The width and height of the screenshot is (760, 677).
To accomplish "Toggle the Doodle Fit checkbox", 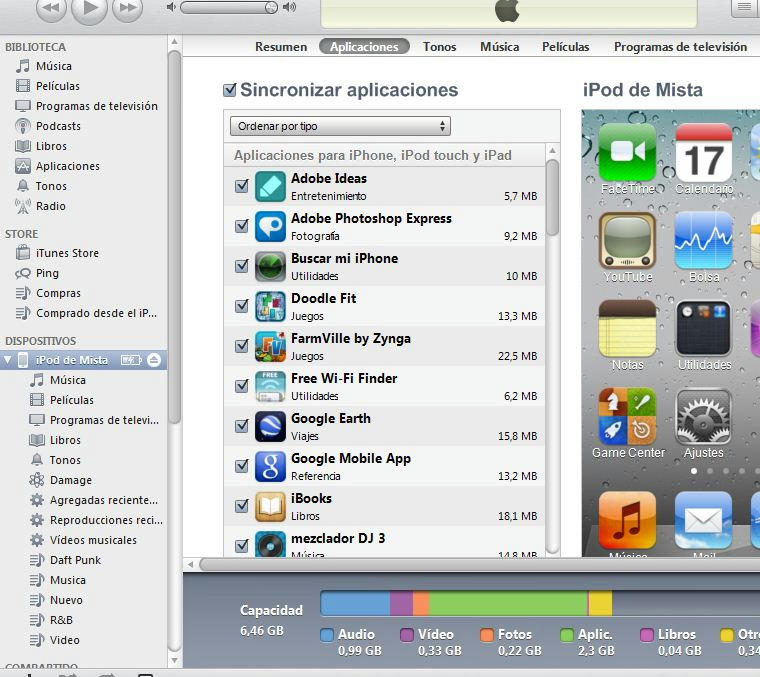I will pos(241,306).
